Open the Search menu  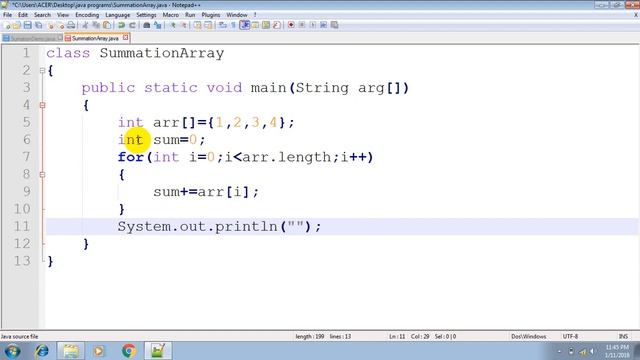42,15
